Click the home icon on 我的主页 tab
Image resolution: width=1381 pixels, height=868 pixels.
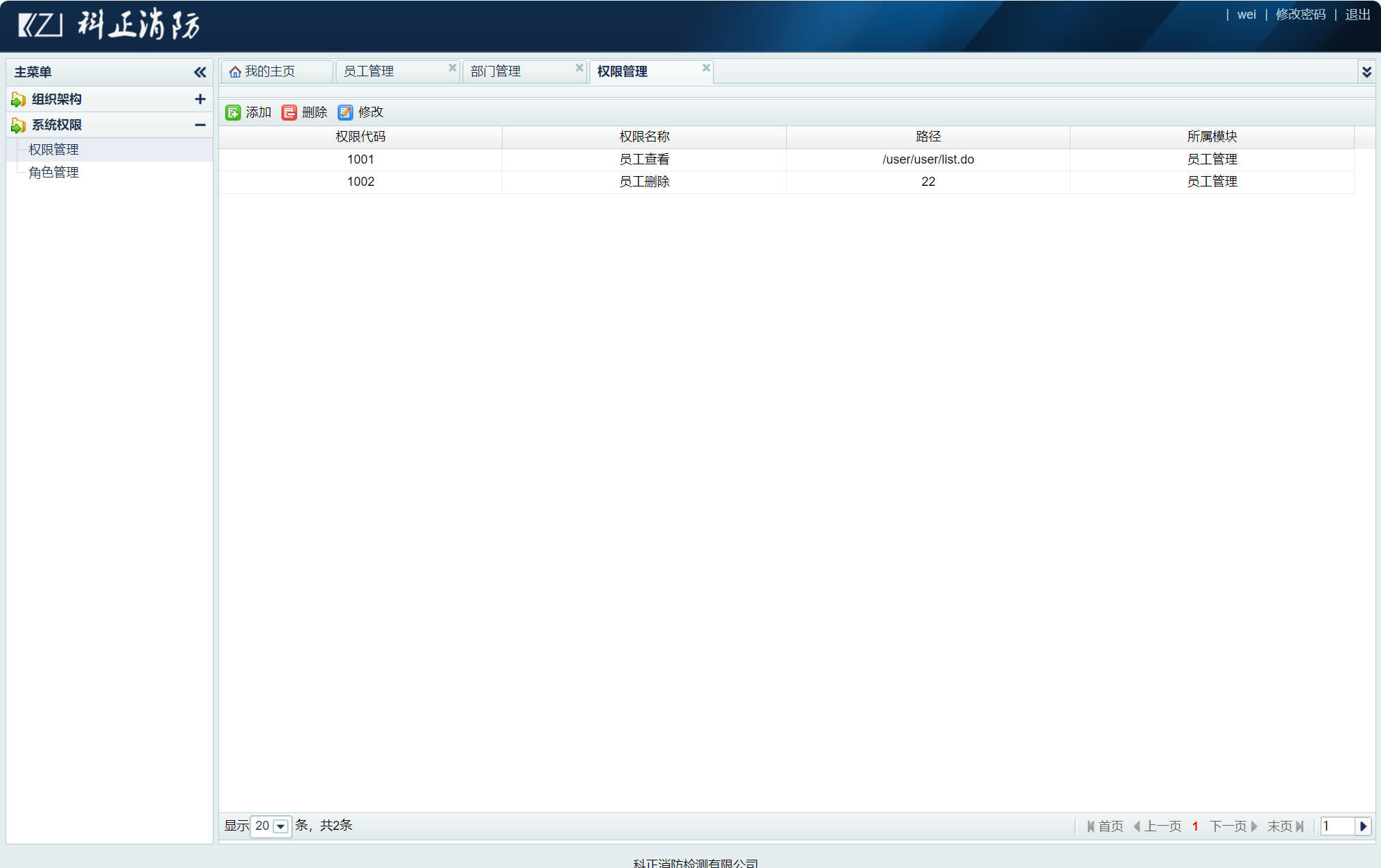tap(235, 72)
